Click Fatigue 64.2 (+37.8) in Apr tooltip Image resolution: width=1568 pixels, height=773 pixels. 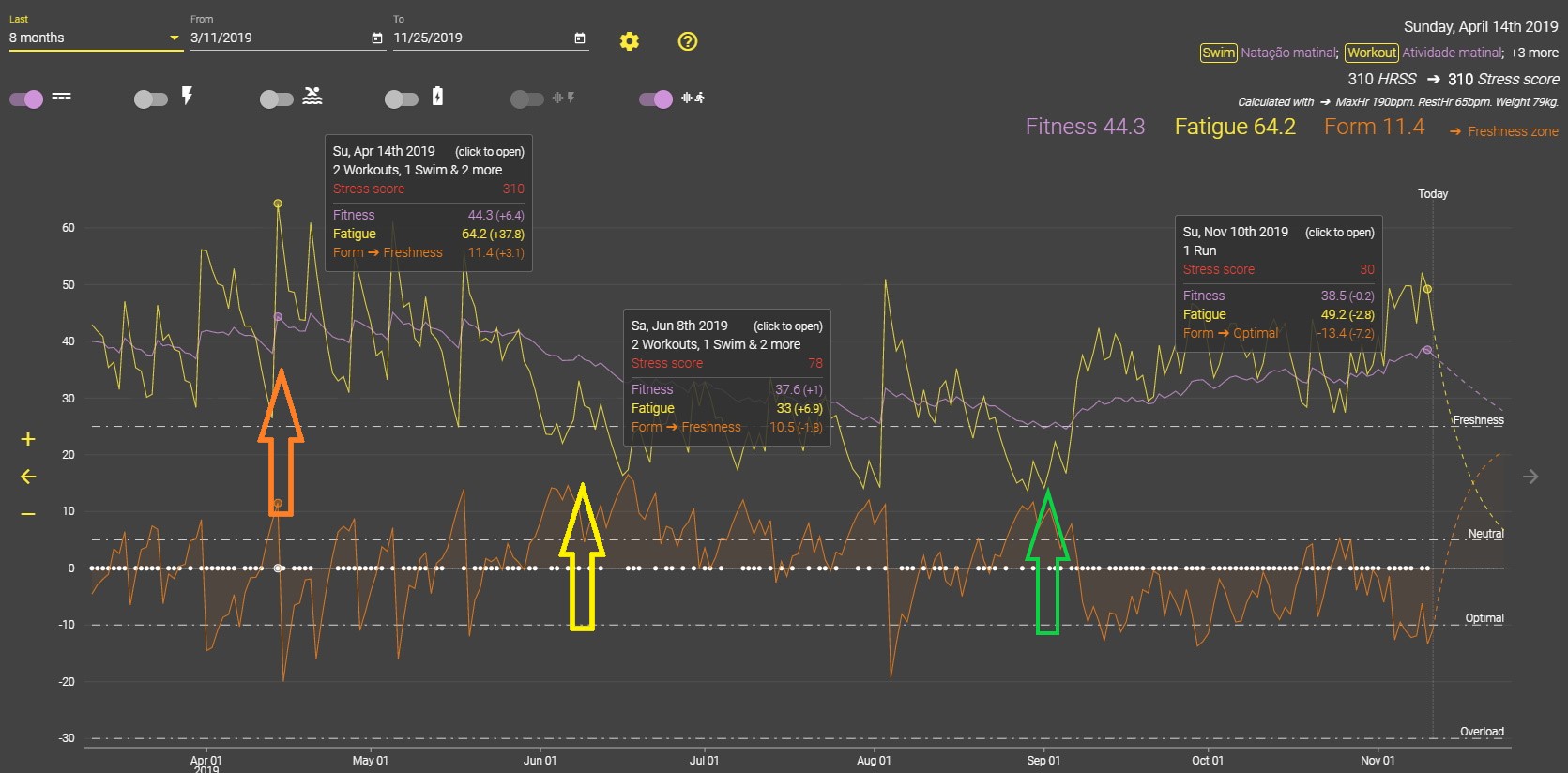[429, 234]
